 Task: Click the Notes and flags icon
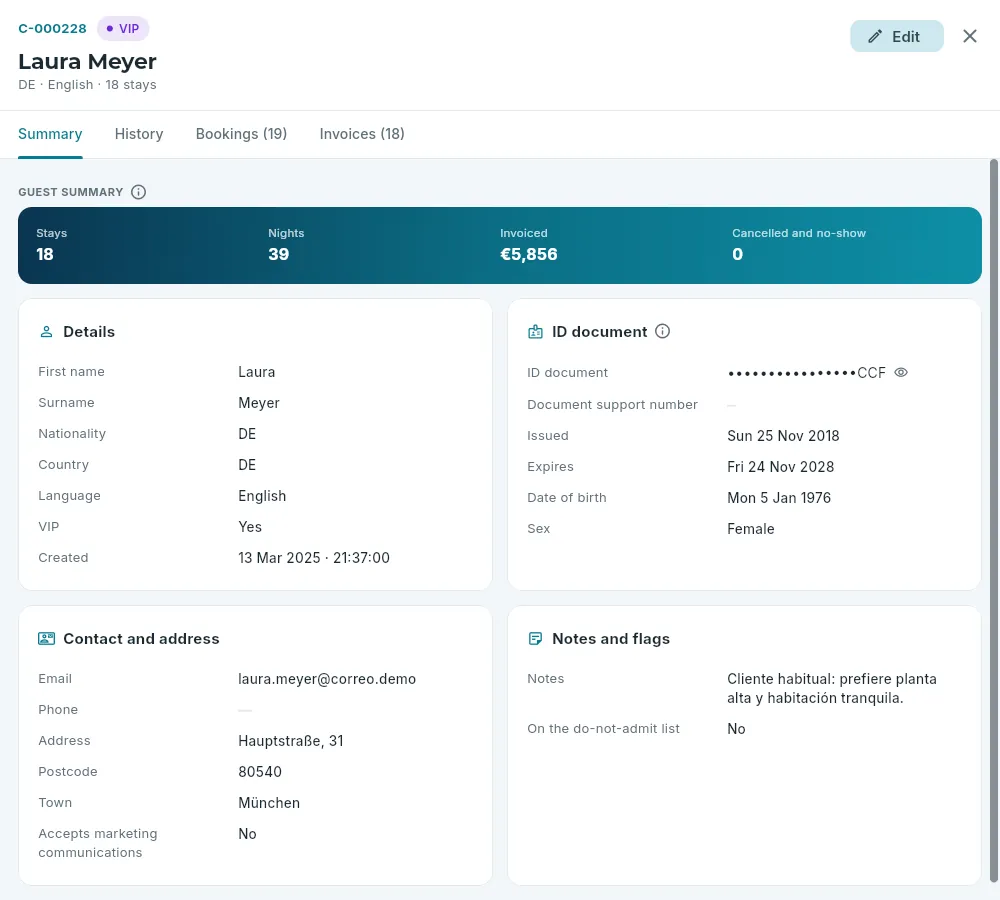(535, 638)
